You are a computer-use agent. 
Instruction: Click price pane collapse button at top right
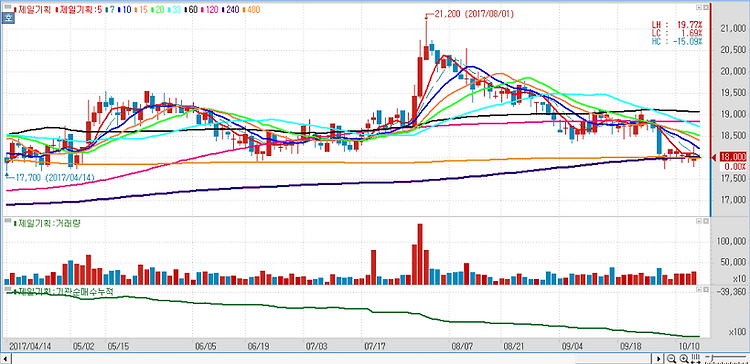[699, 7]
